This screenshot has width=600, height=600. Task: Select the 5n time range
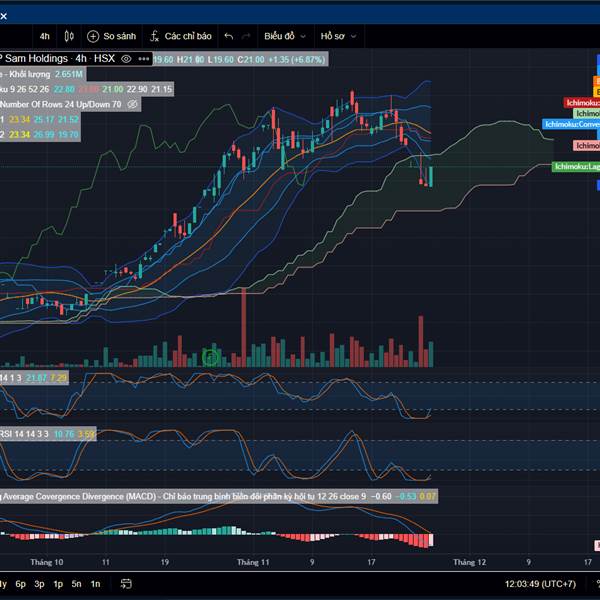pos(77,584)
